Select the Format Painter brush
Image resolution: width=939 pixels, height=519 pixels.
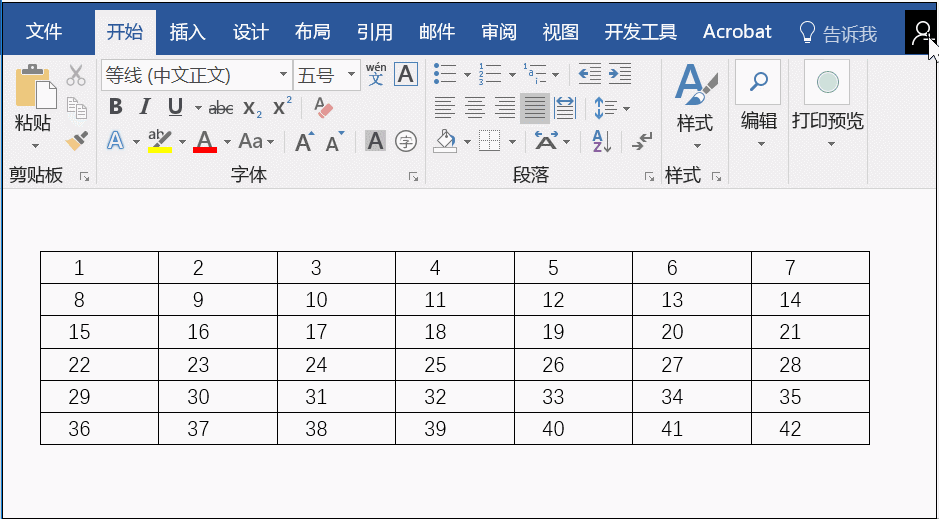pyautogui.click(x=77, y=141)
